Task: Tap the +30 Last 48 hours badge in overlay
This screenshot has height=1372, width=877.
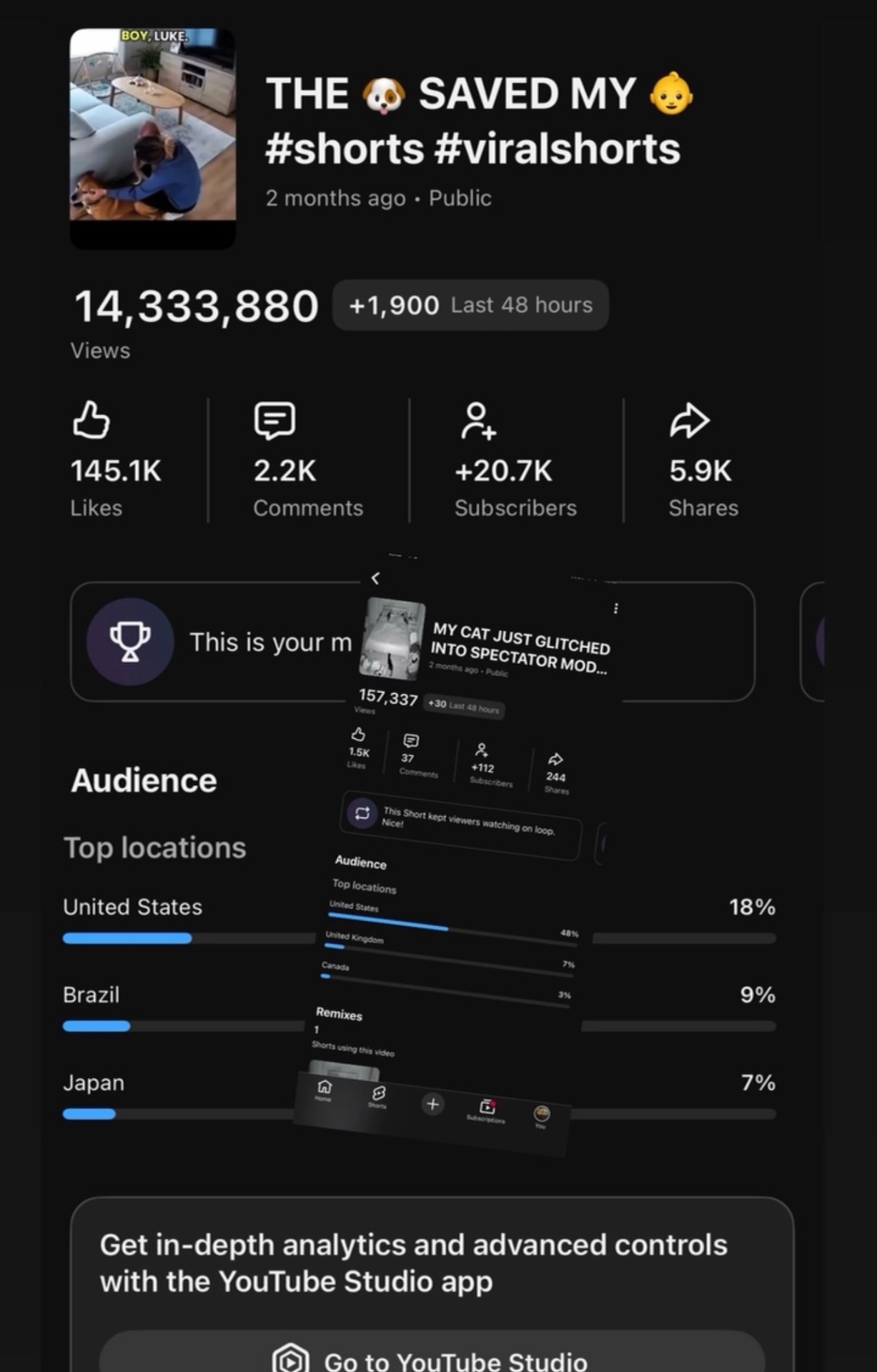Action: (x=464, y=706)
